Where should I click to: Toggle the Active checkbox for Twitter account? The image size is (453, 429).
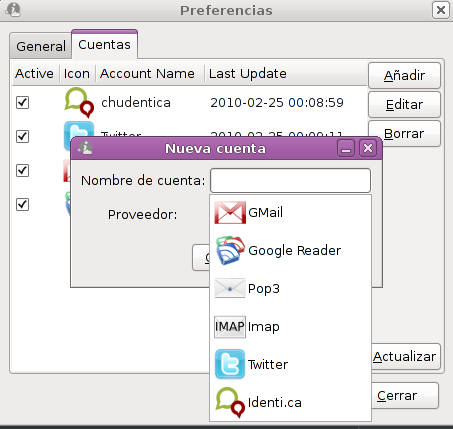(22, 136)
